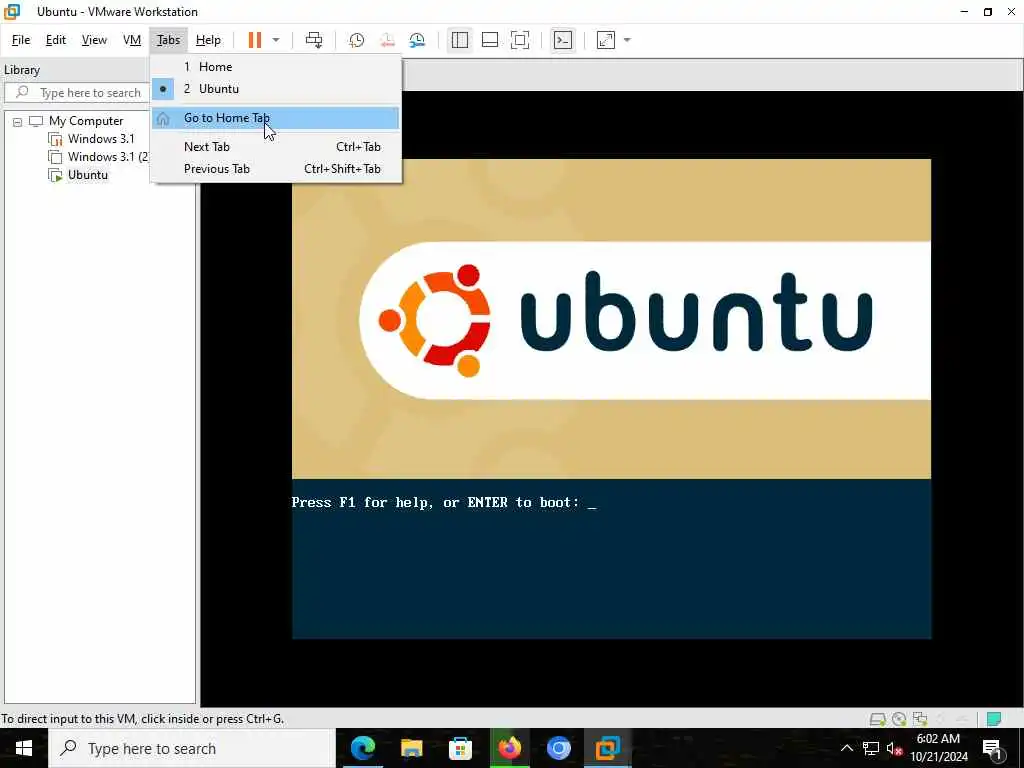Open Firefox from taskbar
1024x768 pixels.
pos(510,748)
